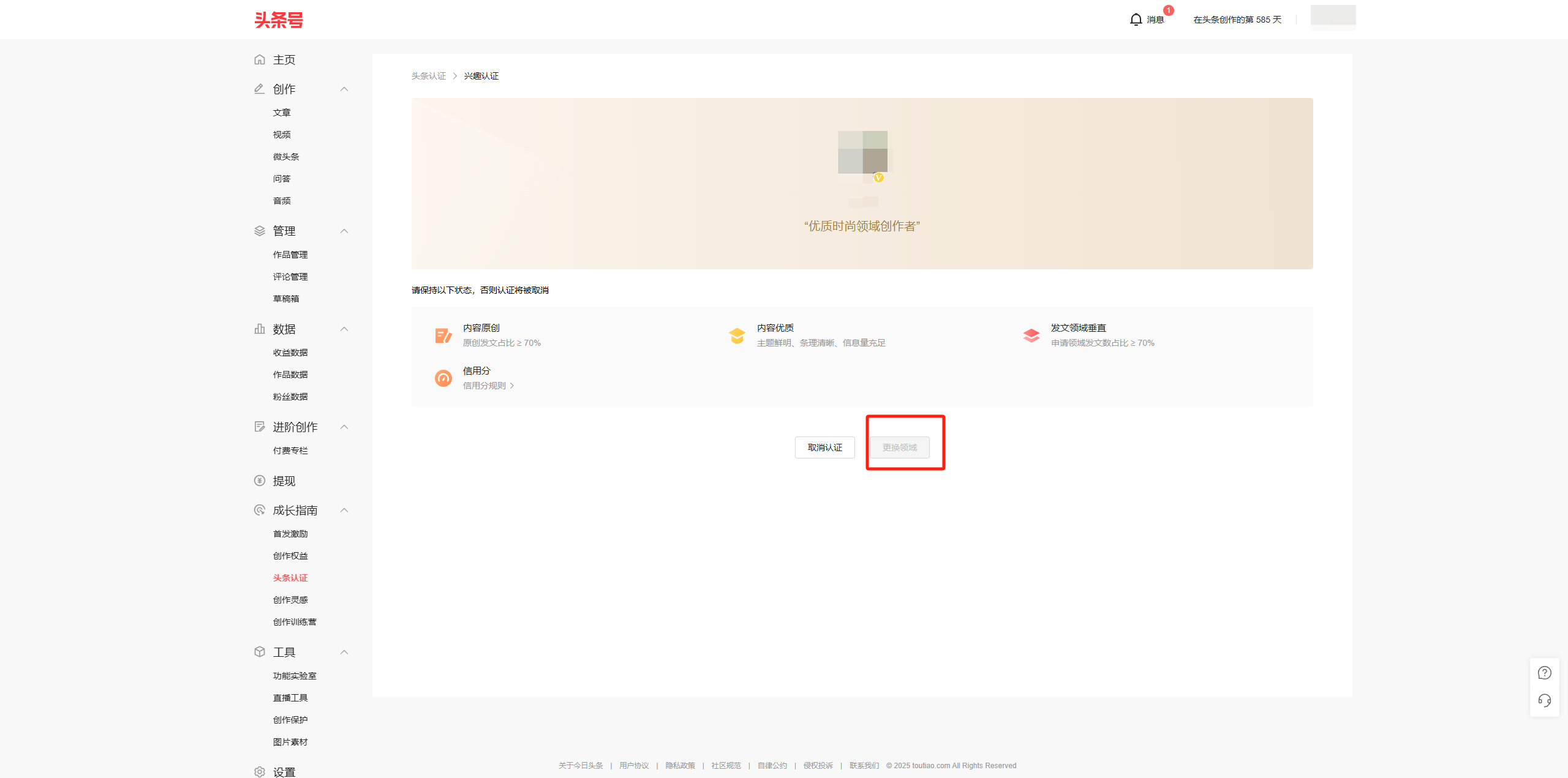The image size is (1568, 778).
Task: Go back via 头条认证 breadcrumb
Action: [429, 76]
